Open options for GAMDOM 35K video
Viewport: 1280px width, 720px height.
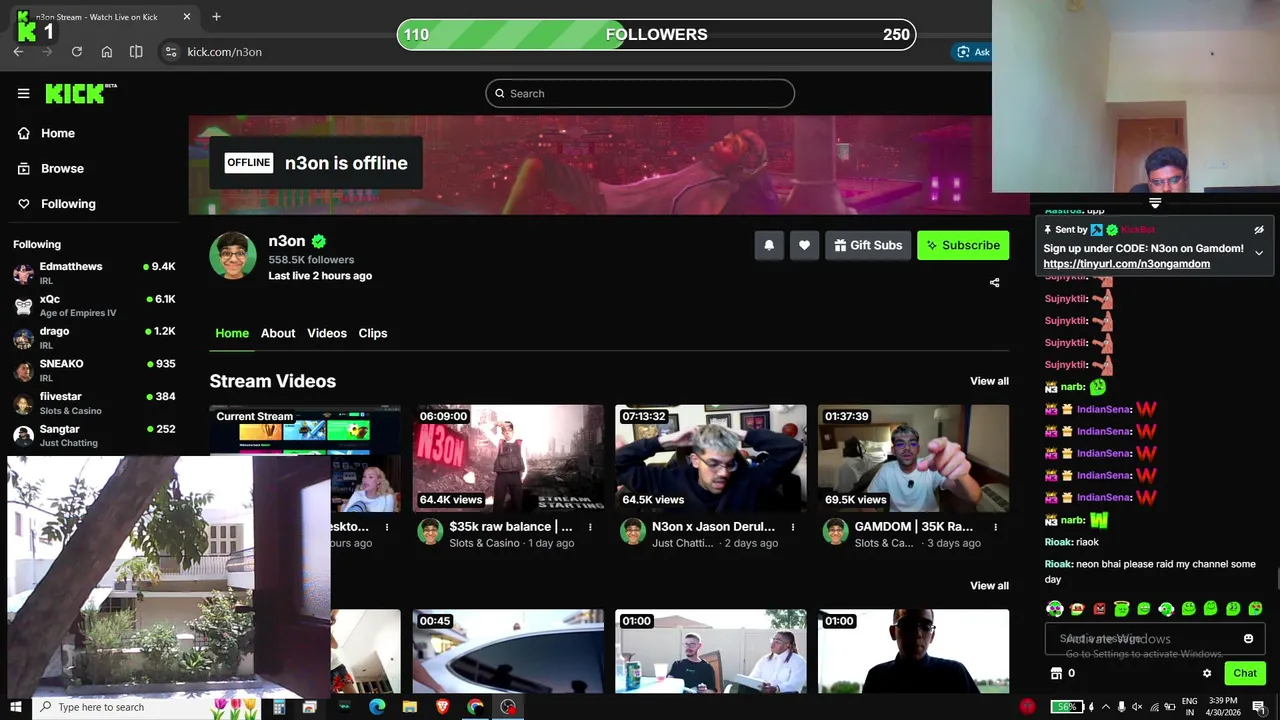click(995, 527)
